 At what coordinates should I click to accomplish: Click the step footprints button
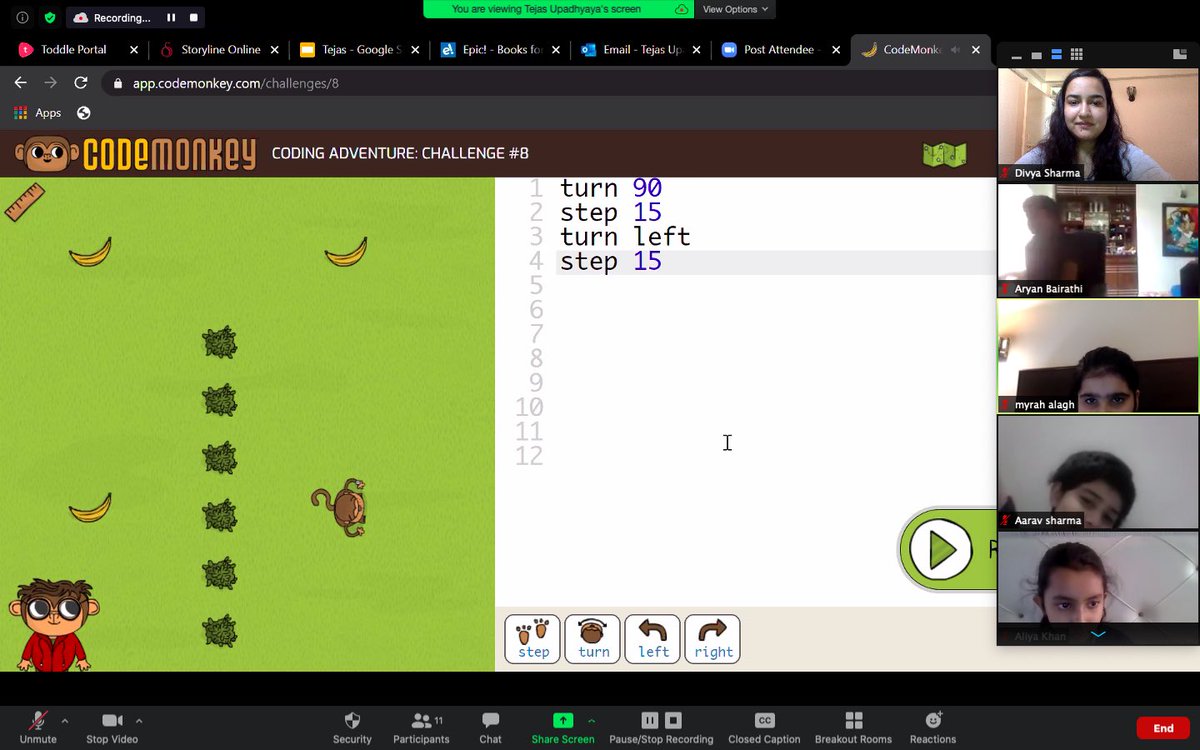[532, 639]
